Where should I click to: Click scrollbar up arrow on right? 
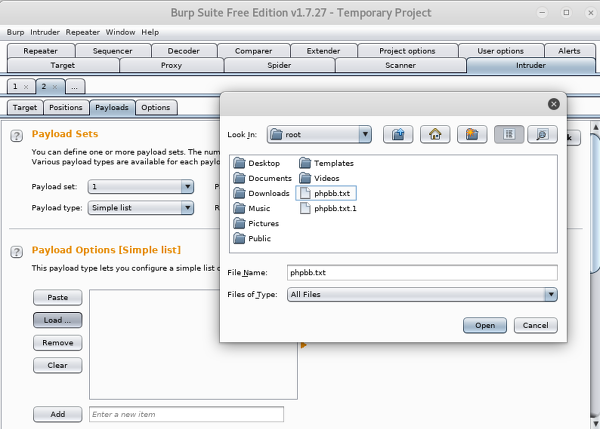tap(595, 127)
